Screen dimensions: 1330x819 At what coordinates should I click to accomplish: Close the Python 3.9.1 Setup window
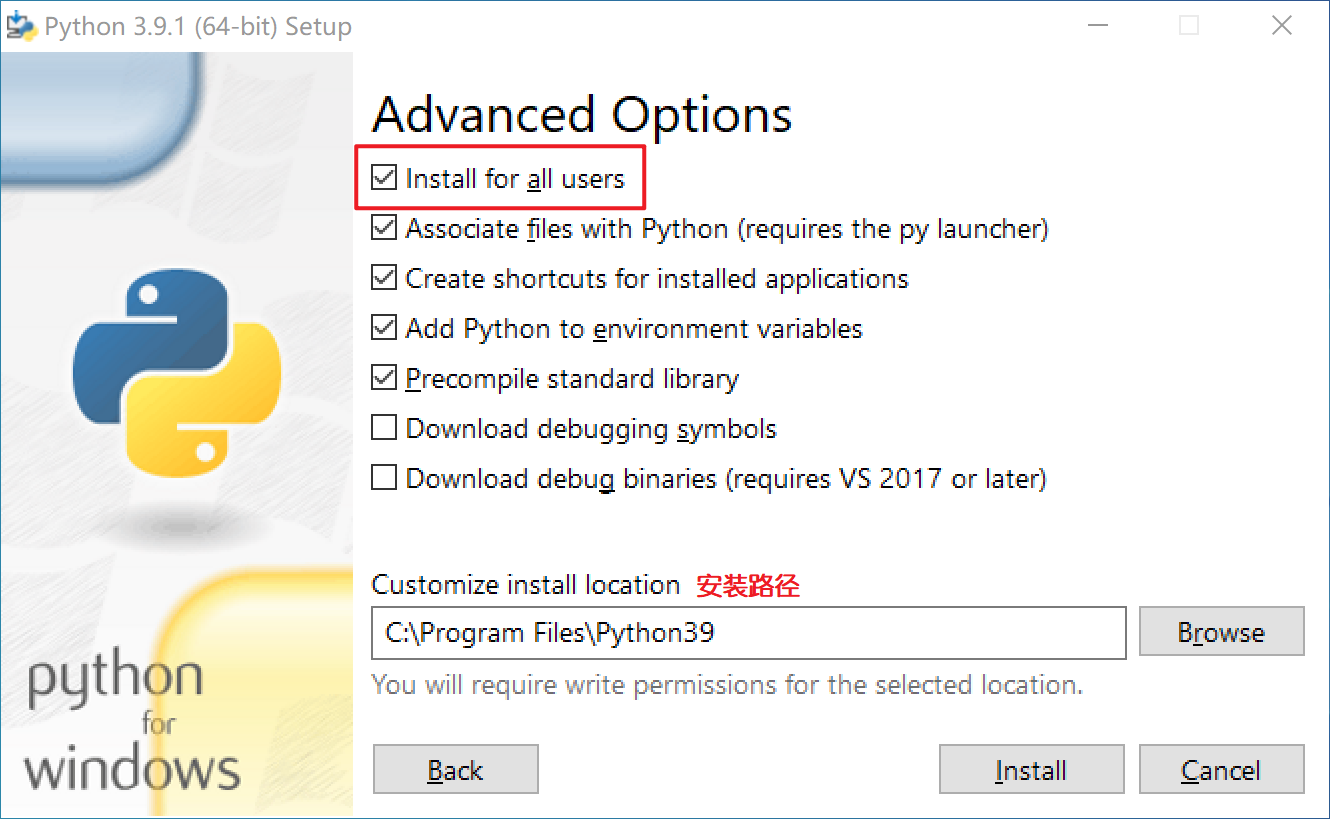1282,26
